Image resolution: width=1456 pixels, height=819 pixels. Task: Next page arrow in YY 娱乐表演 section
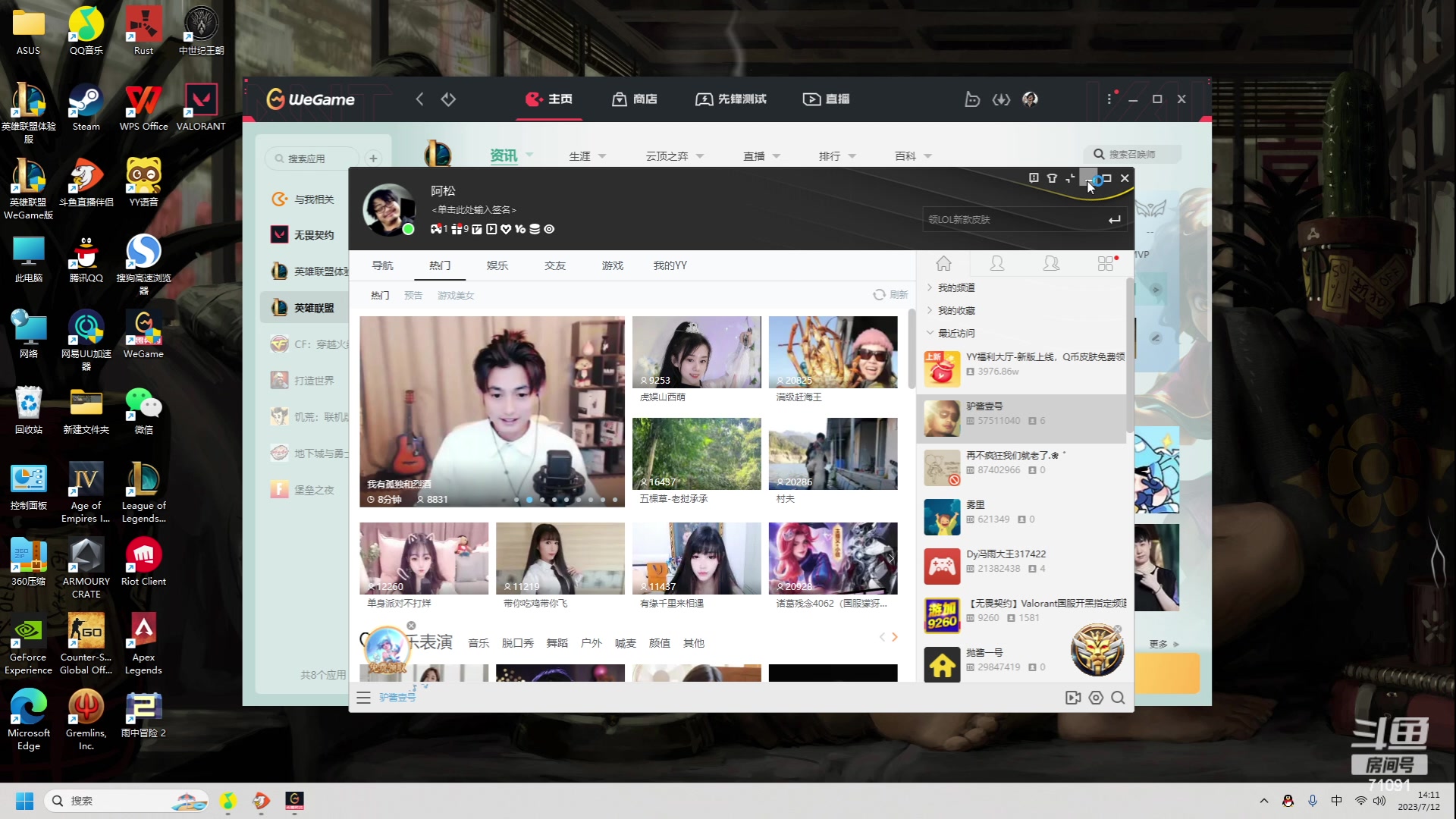[895, 637]
